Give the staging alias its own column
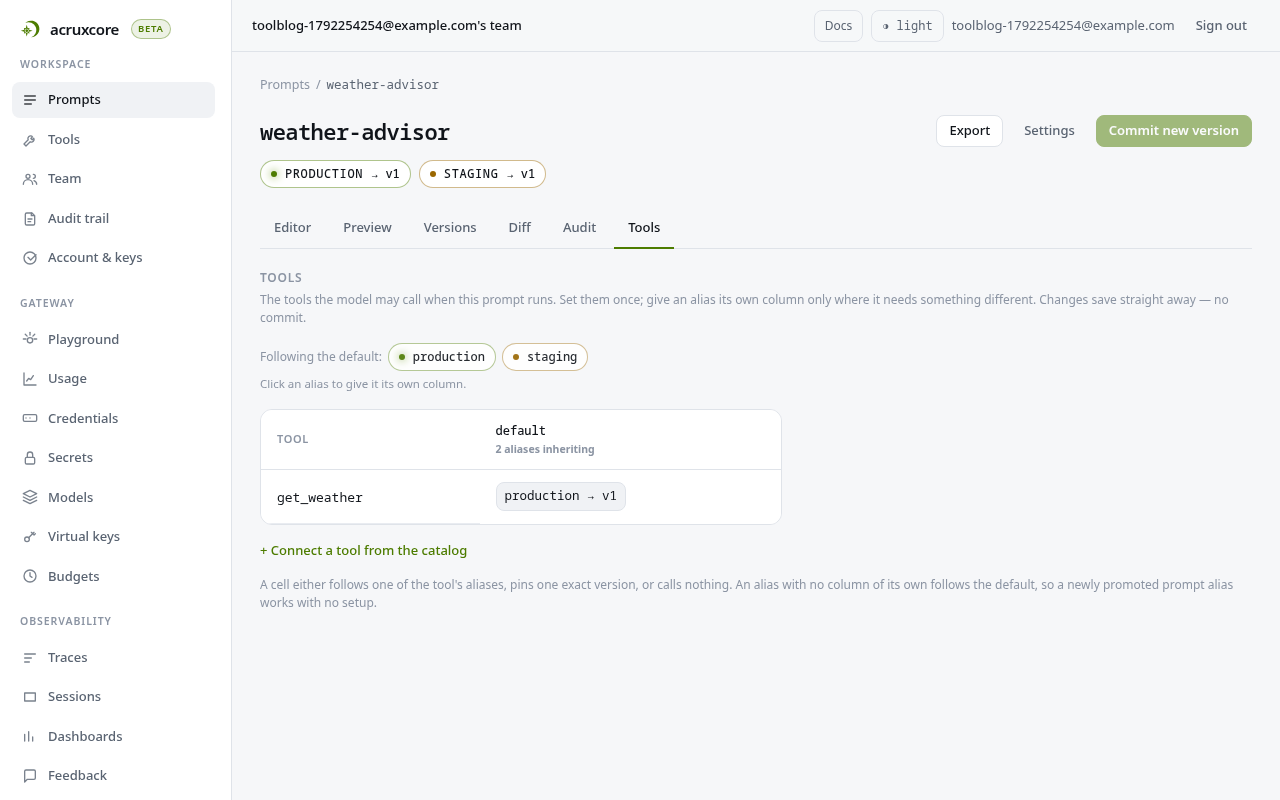Viewport: 1280px width, 800px height. (545, 357)
